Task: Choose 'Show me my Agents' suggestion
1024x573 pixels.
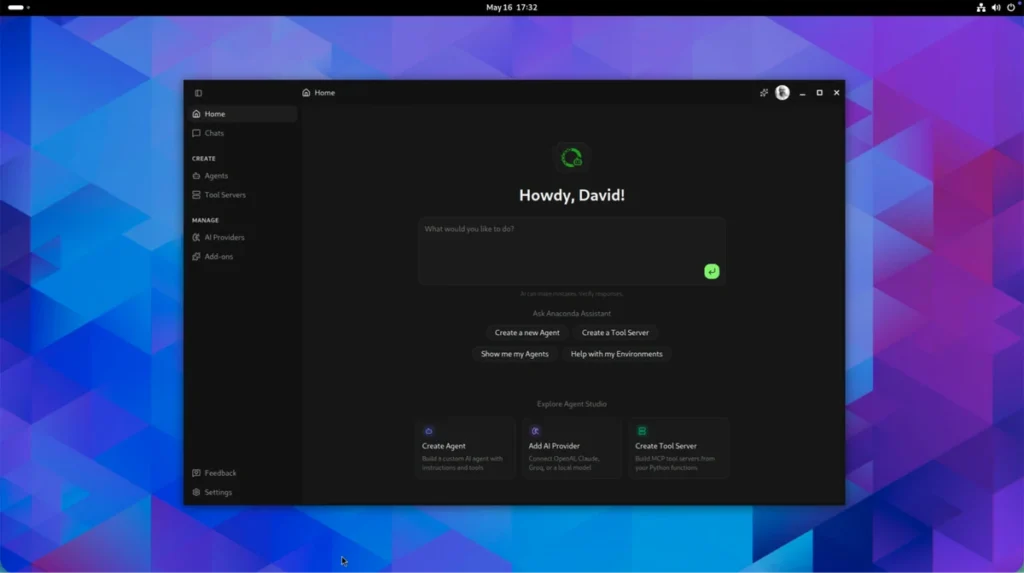Action: click(515, 354)
